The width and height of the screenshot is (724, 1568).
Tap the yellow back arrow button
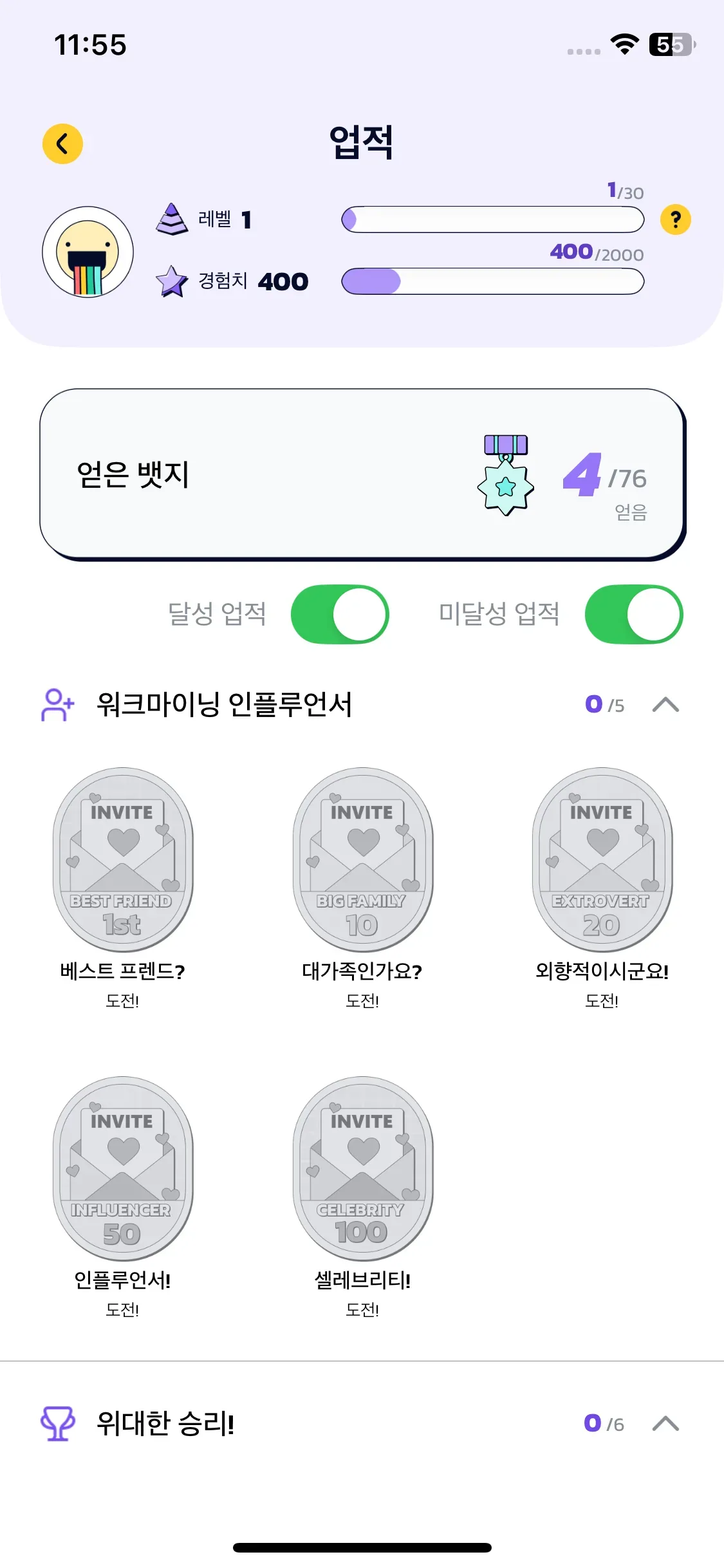62,144
